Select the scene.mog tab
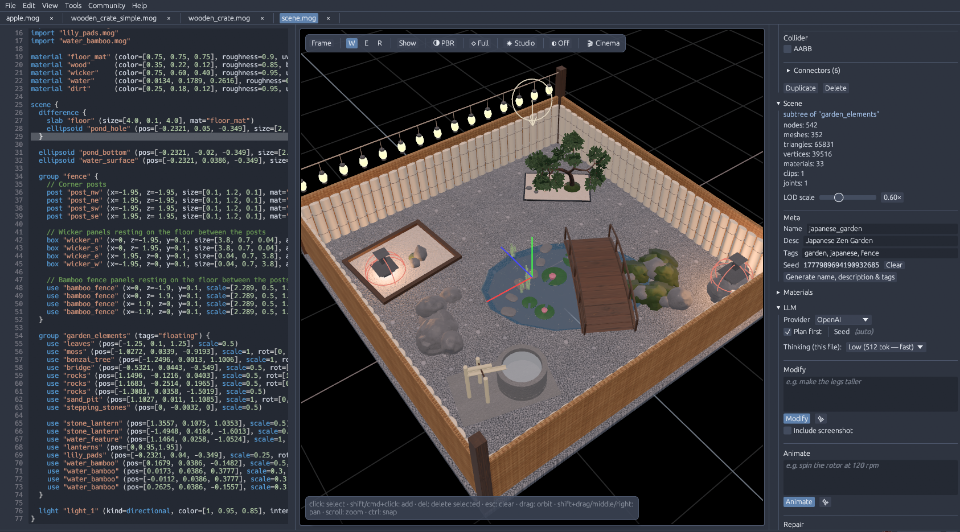The height and width of the screenshot is (532, 960). click(299, 18)
